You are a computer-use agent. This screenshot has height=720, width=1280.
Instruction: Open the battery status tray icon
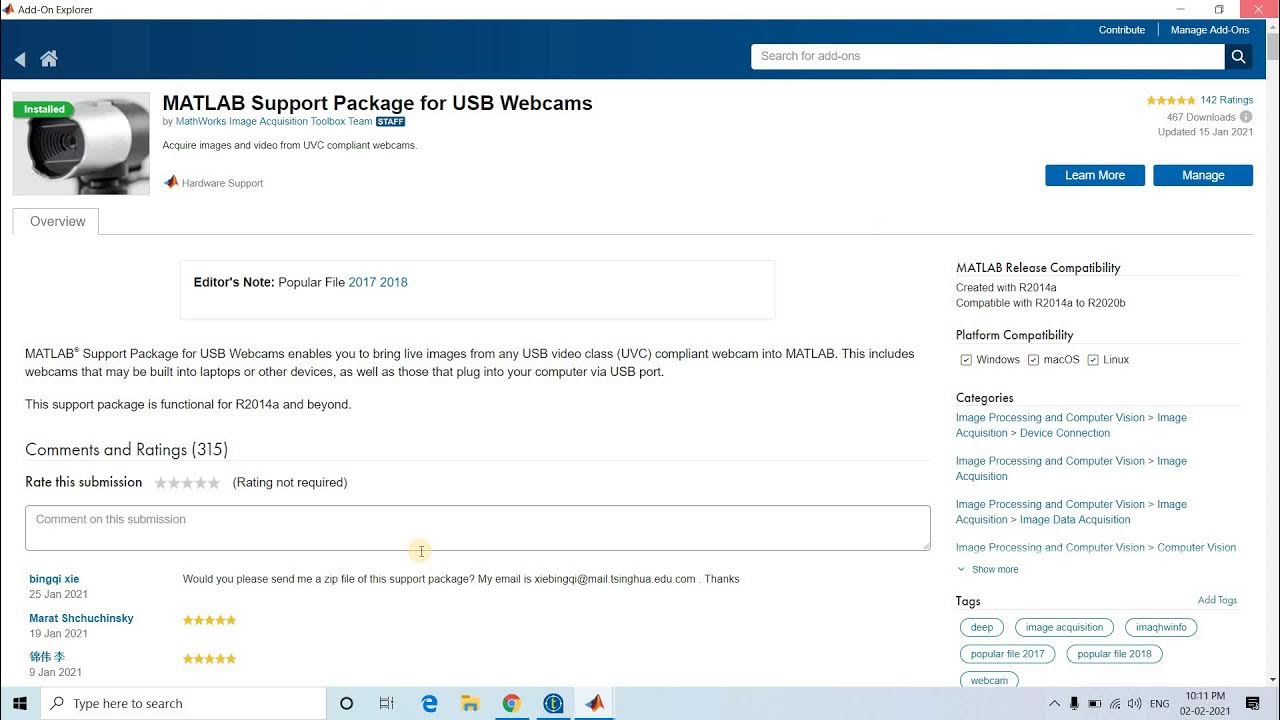[1095, 704]
